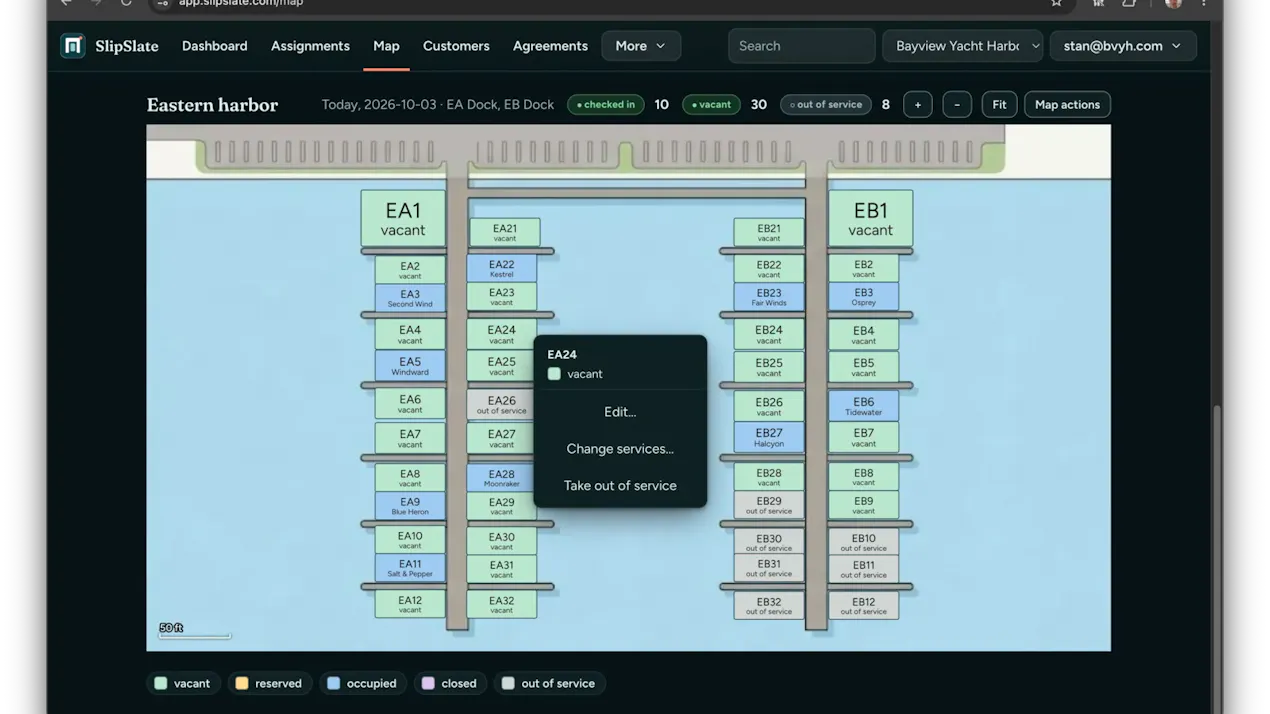Select slip EB1 on the map
This screenshot has width=1270, height=714.
[x=870, y=219]
